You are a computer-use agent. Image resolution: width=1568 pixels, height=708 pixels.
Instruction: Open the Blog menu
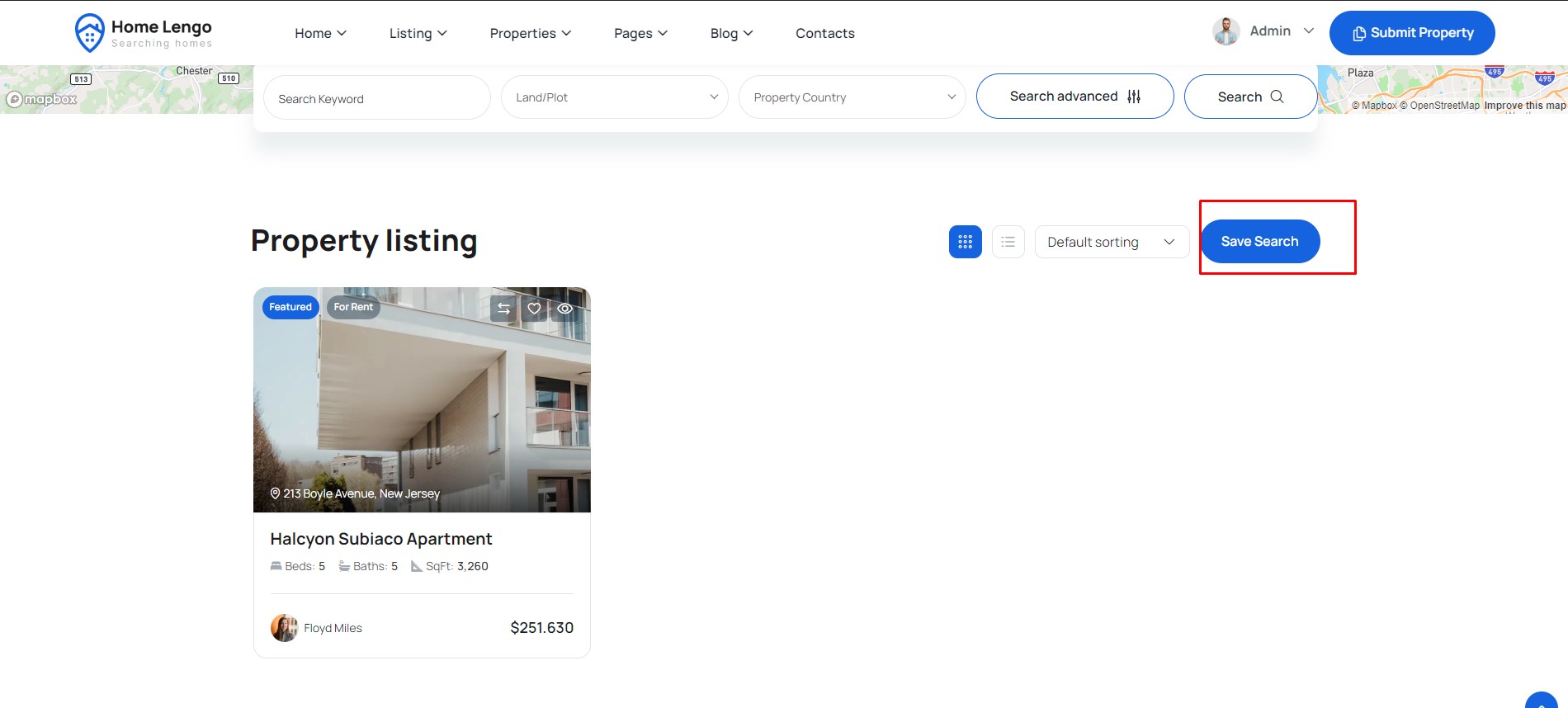click(x=731, y=33)
